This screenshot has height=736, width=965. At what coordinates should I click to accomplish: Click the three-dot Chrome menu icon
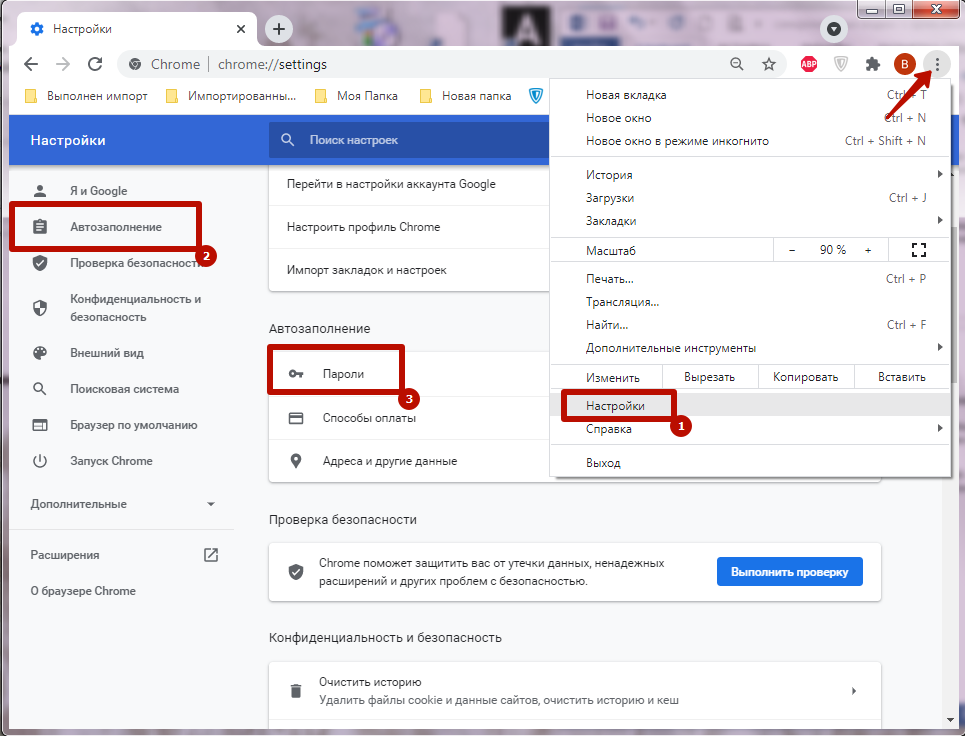coord(937,64)
